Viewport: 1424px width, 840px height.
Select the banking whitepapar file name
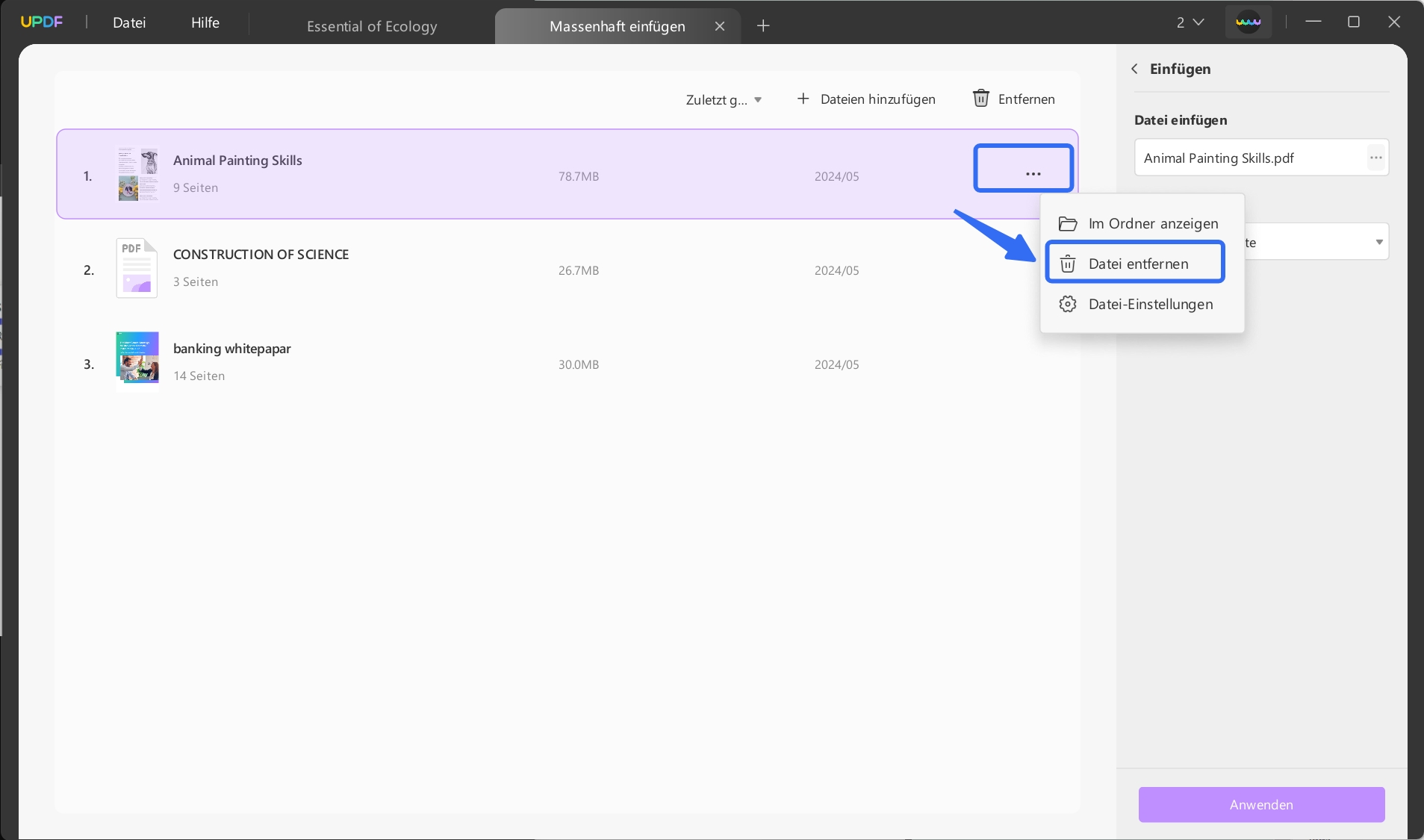point(232,349)
